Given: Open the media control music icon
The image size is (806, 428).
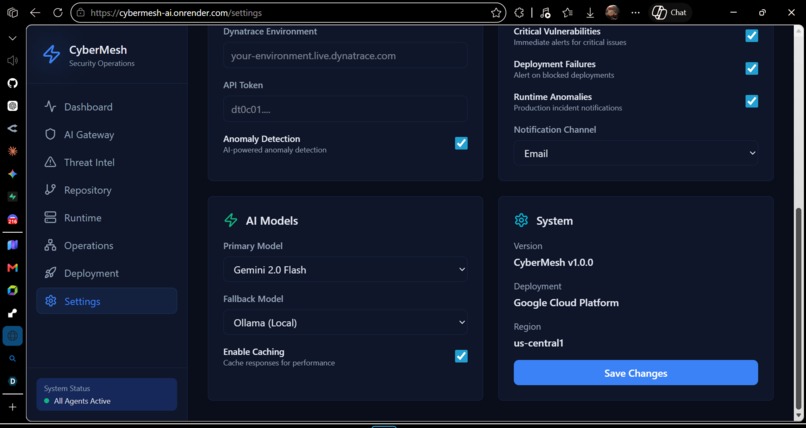Looking at the screenshot, I should click(545, 13).
